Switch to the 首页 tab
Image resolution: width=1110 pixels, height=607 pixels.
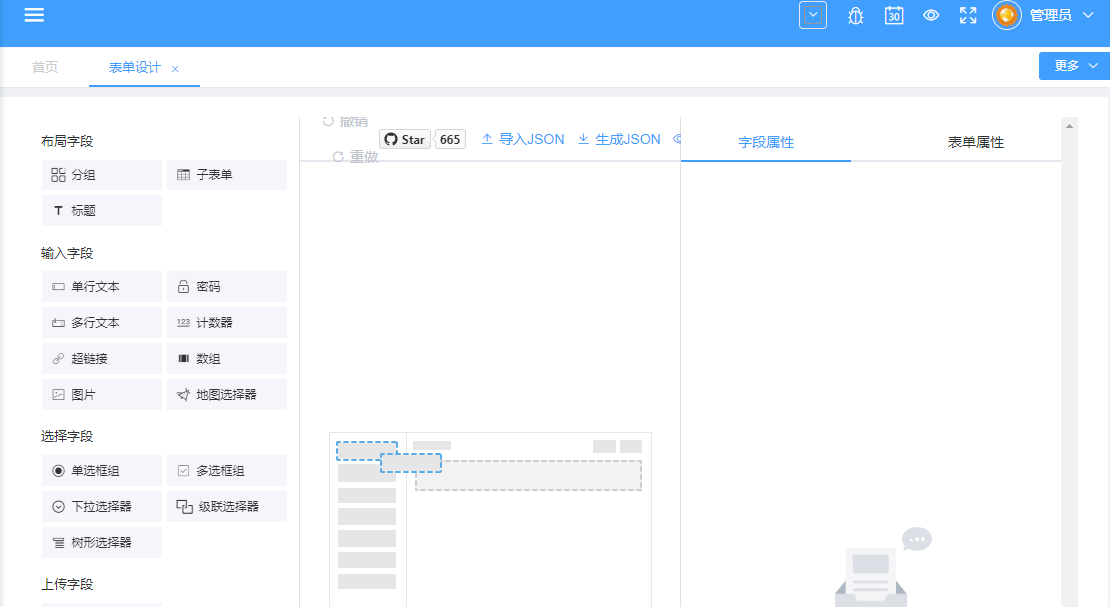click(x=45, y=67)
